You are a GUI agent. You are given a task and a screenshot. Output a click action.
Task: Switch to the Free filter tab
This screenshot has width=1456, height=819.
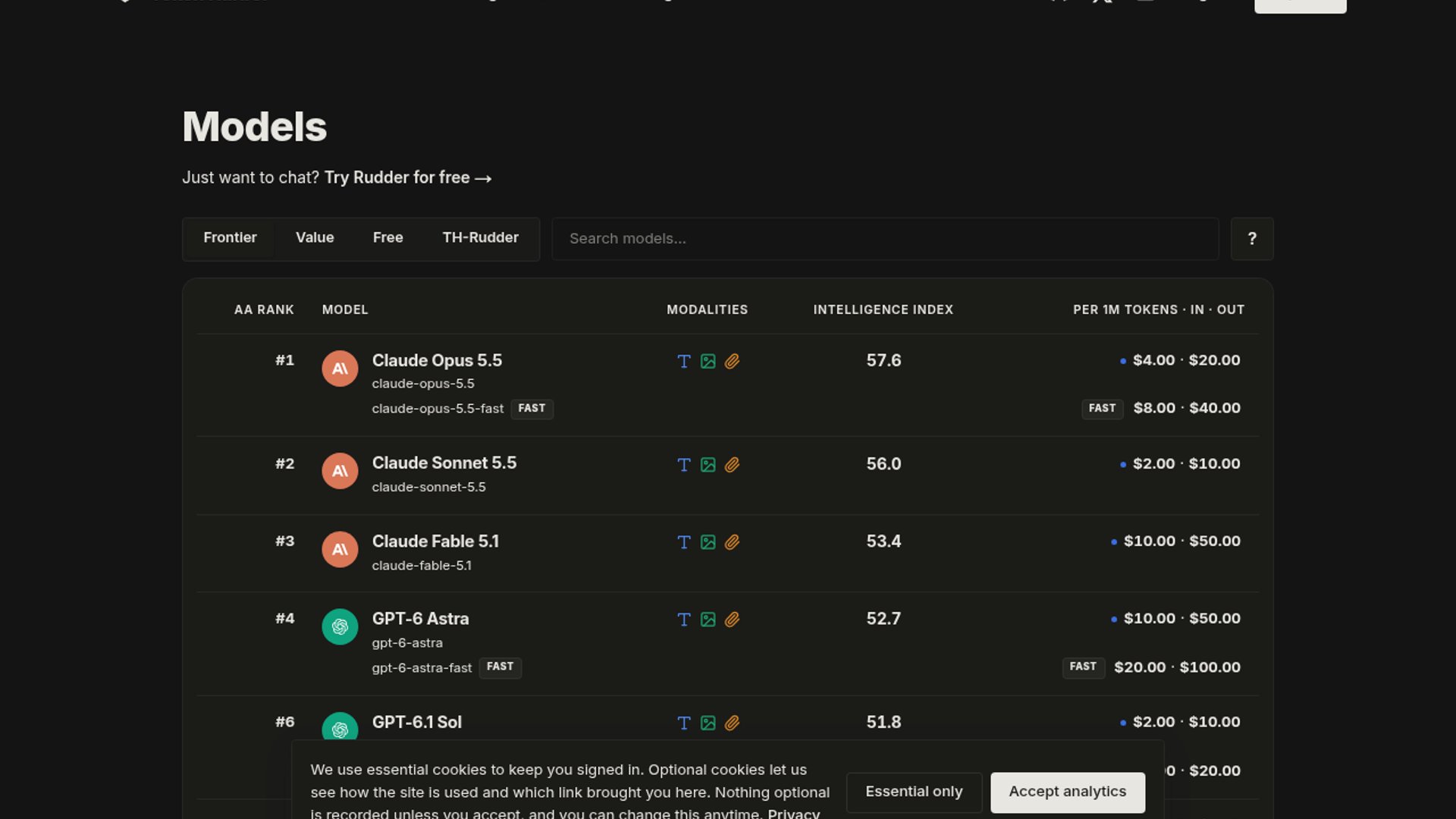pos(388,238)
